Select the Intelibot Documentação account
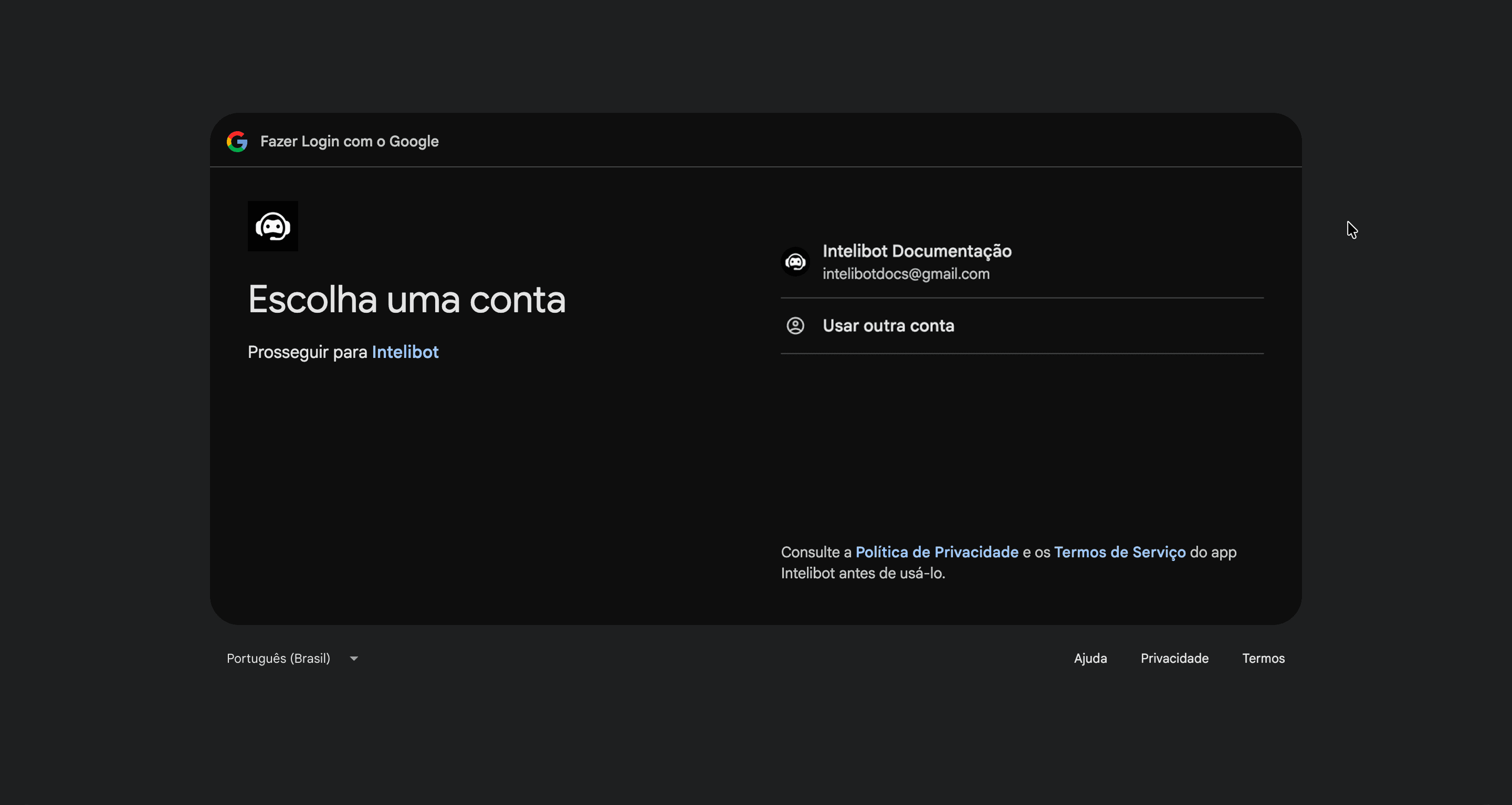 pos(1022,262)
